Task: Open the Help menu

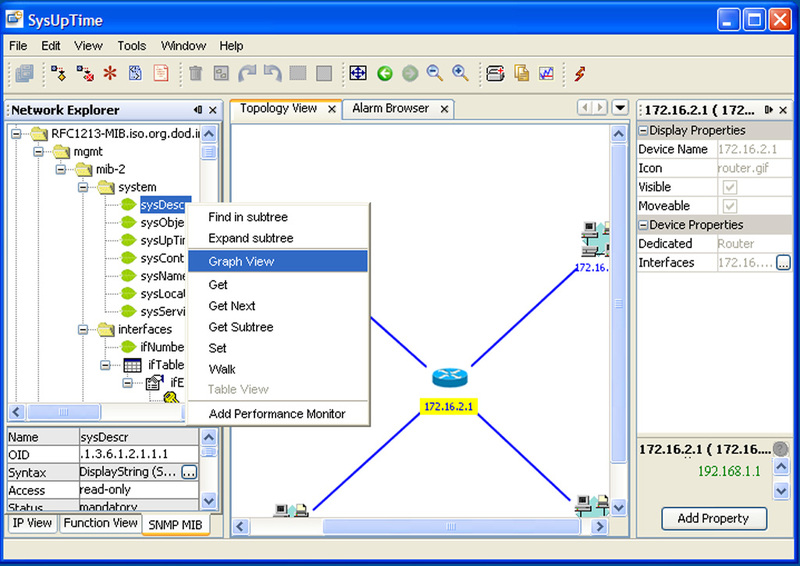Action: pos(231,46)
